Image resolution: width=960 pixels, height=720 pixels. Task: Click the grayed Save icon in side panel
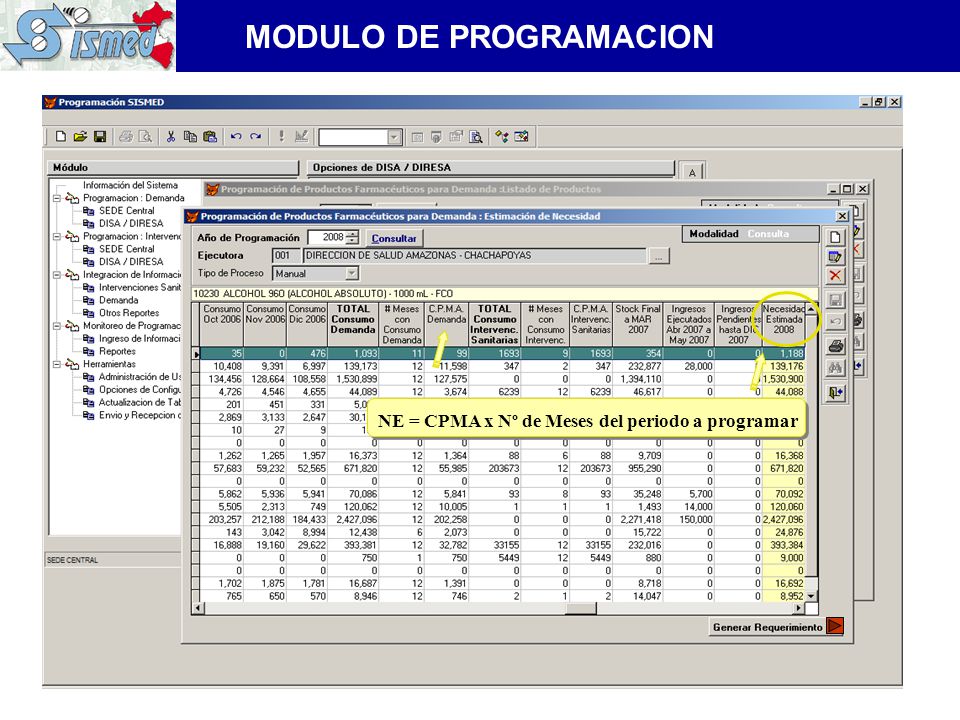(835, 300)
